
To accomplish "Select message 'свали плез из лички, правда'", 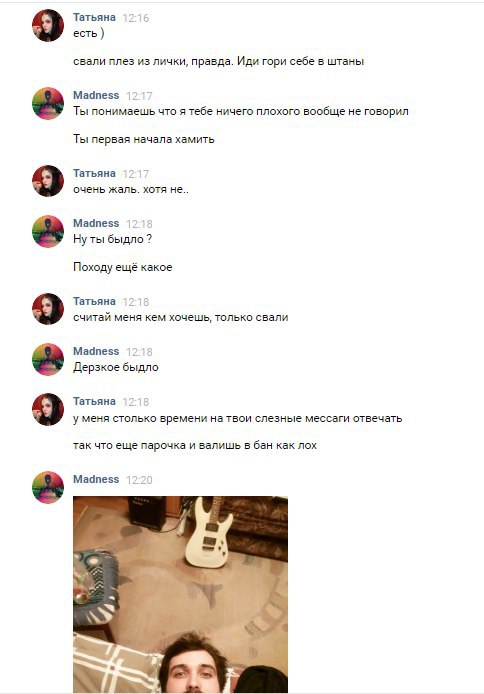I will coord(219,61).
